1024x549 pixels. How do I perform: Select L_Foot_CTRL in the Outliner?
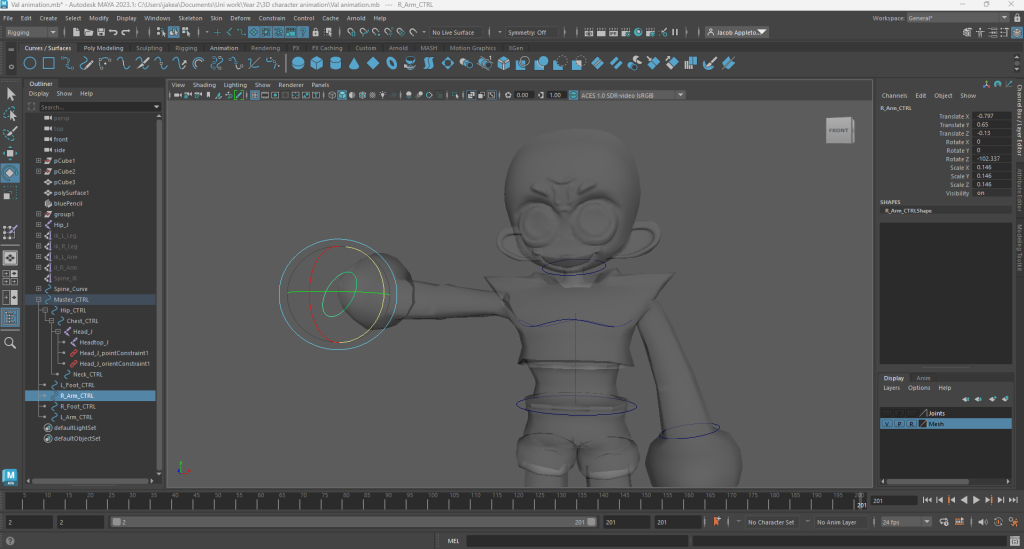77,385
